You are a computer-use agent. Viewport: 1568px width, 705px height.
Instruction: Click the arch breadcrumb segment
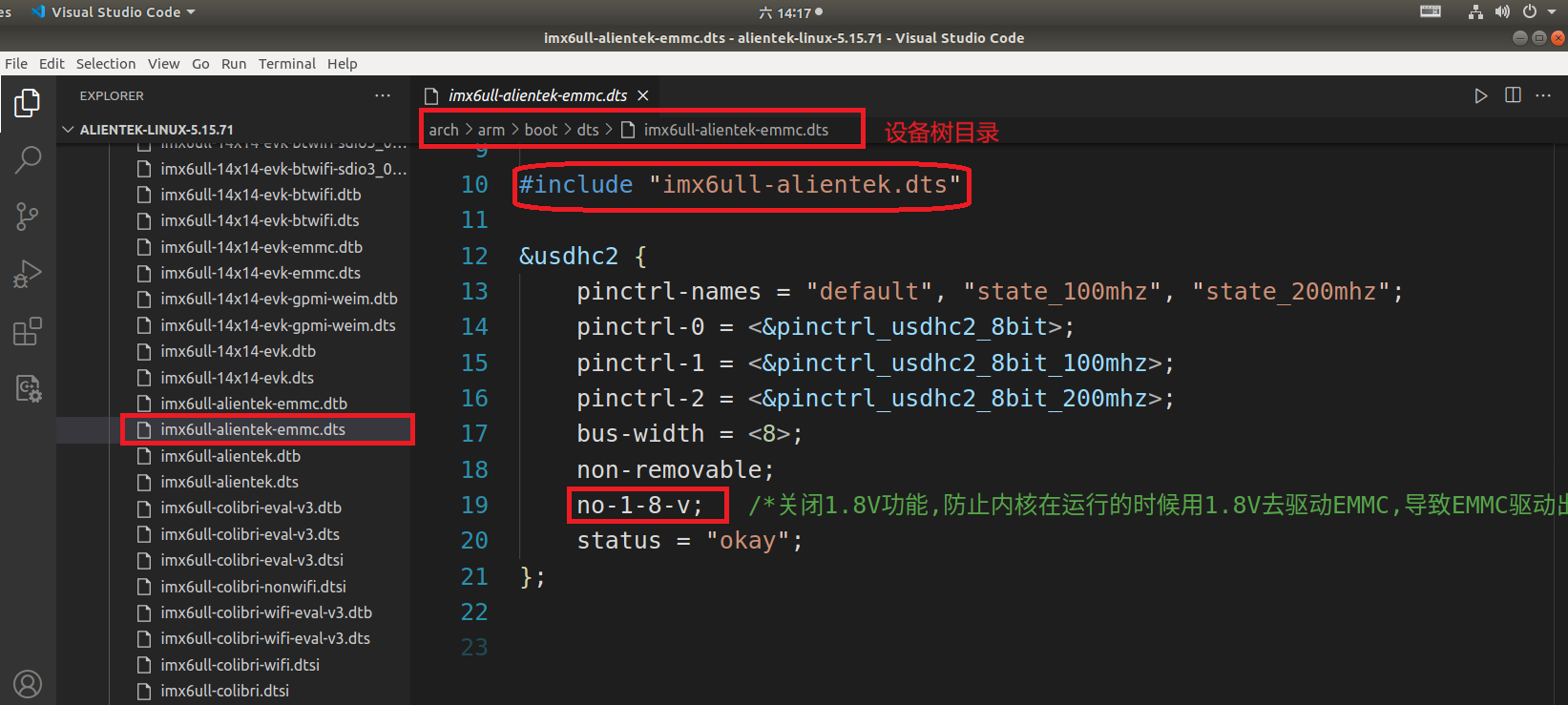click(444, 130)
